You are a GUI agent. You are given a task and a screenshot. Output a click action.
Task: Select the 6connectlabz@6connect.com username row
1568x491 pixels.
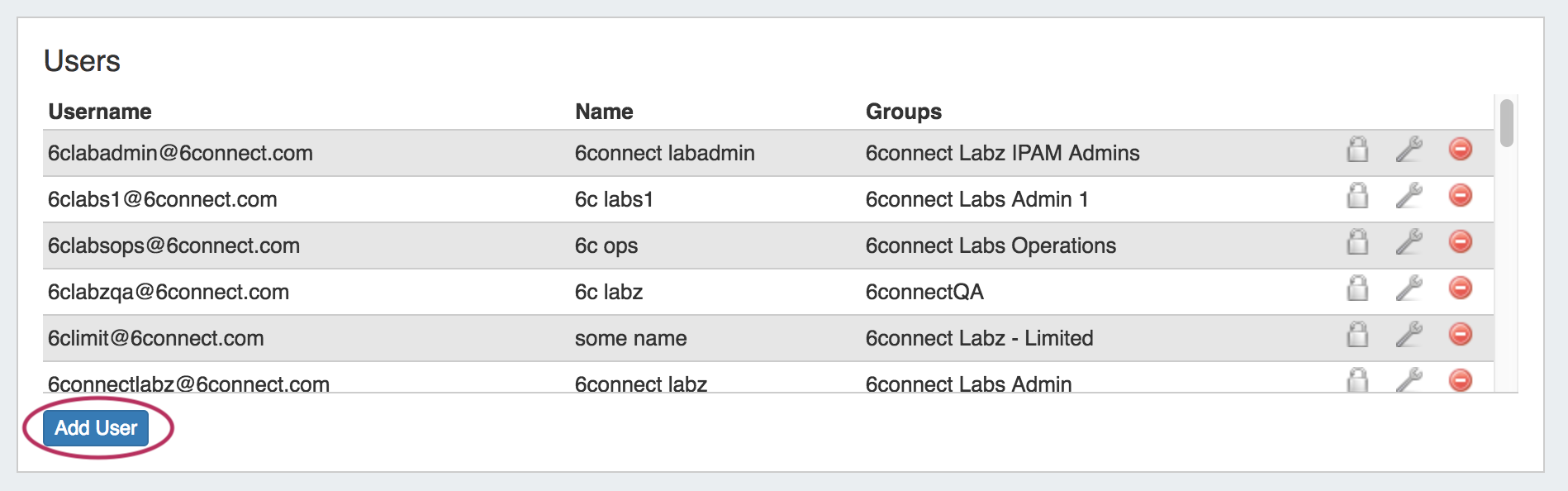point(188,383)
